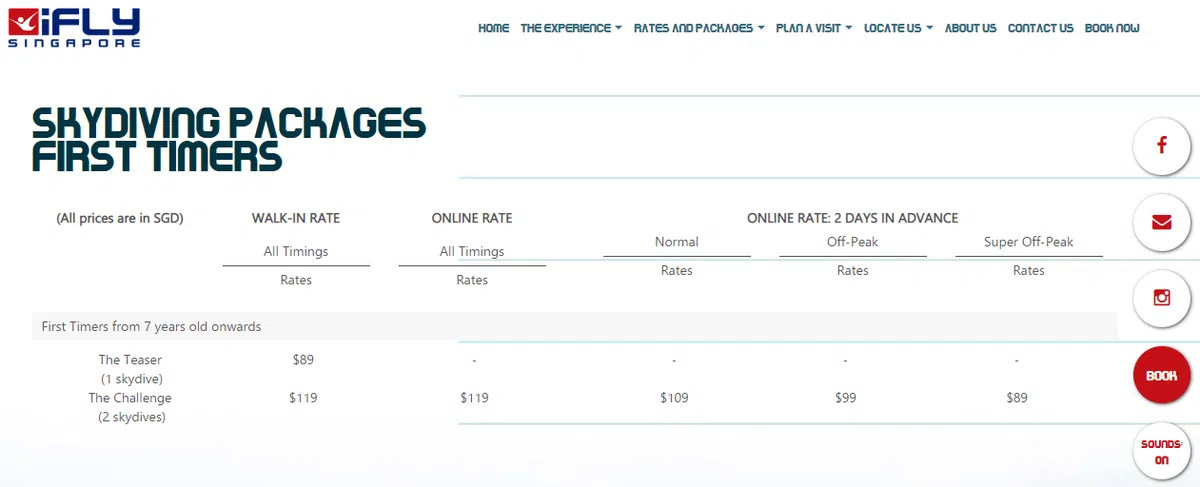Go to the Home menu item
This screenshot has height=487, width=1200.
point(493,28)
